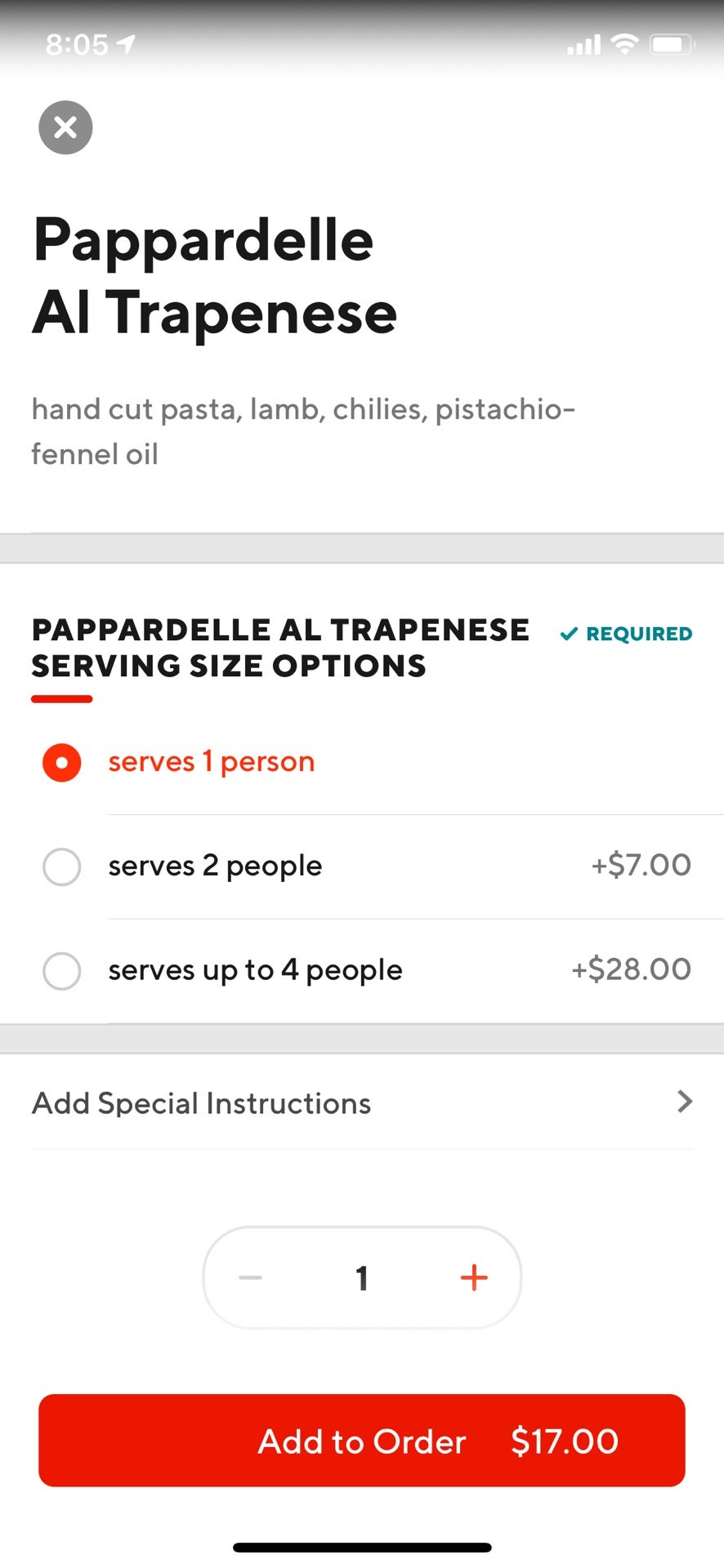Tap the Wi-Fi status icon

coord(624,44)
